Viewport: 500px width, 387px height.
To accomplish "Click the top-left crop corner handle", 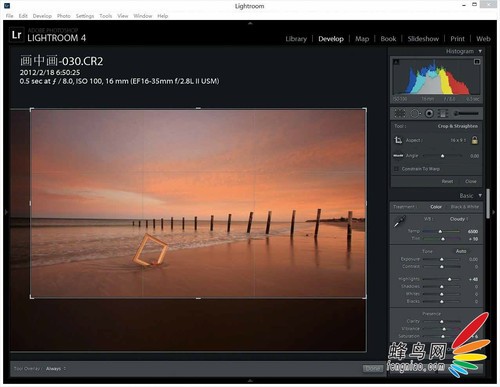I will click(x=32, y=110).
